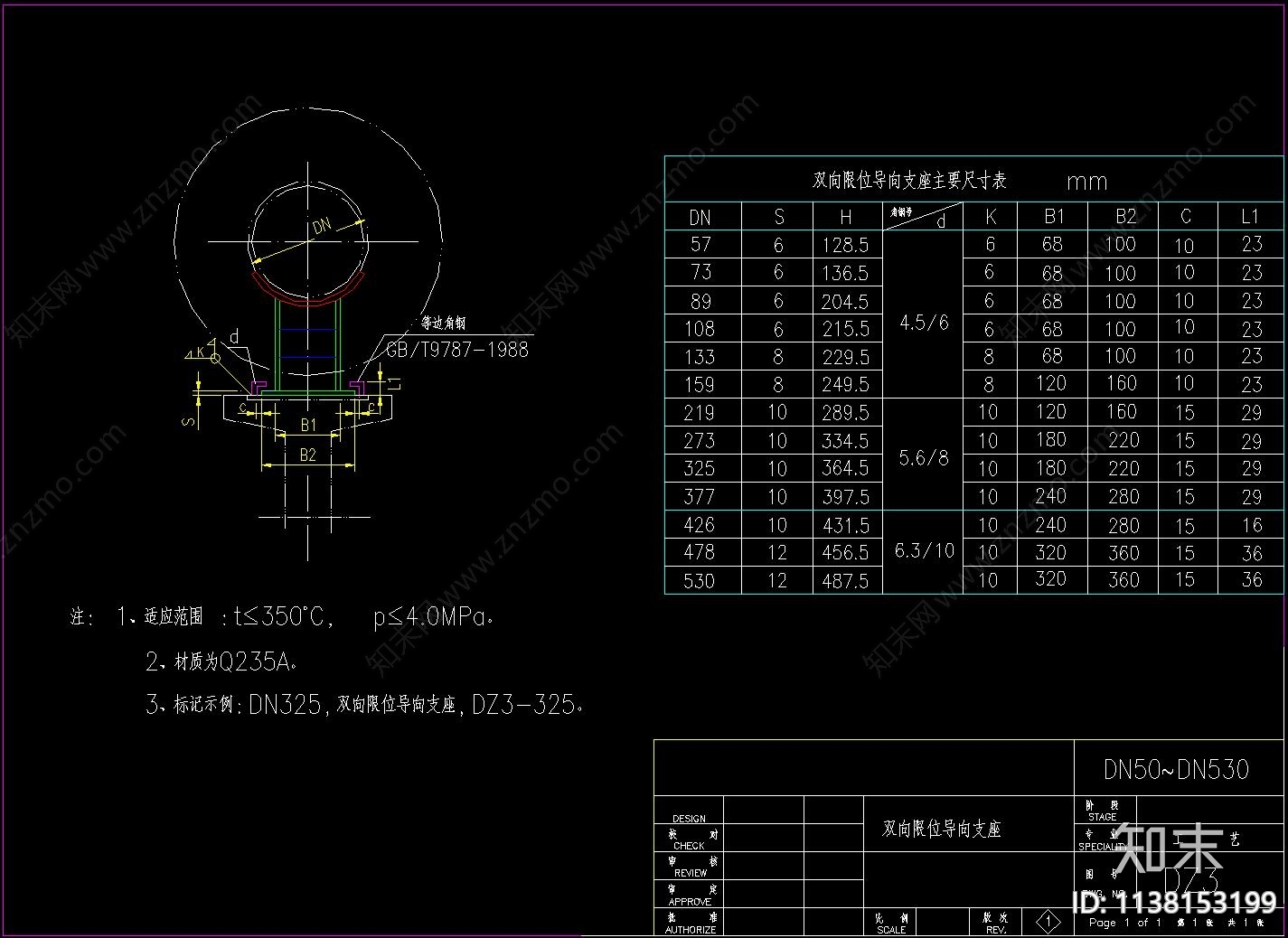The image size is (1288, 938).
Task: Select DN value 530 in the table
Action: click(x=700, y=580)
